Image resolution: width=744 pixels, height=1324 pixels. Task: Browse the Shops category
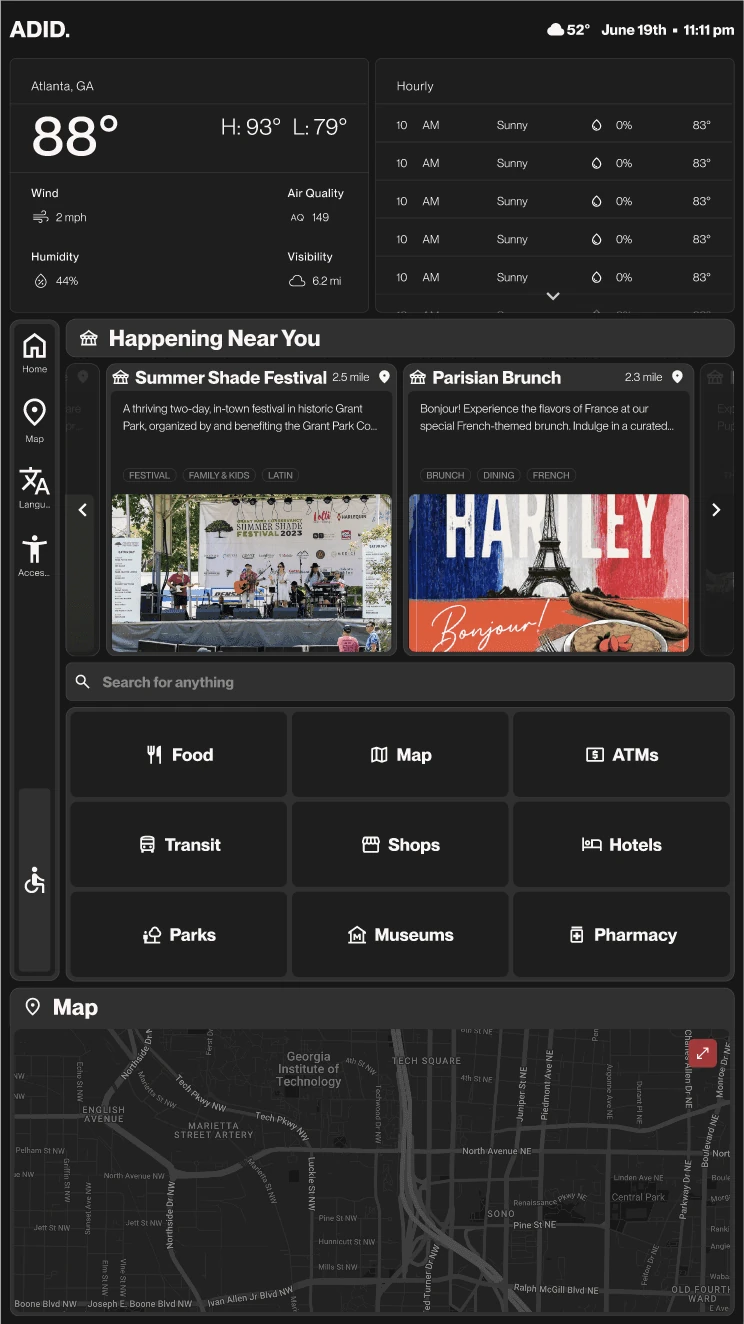(400, 845)
